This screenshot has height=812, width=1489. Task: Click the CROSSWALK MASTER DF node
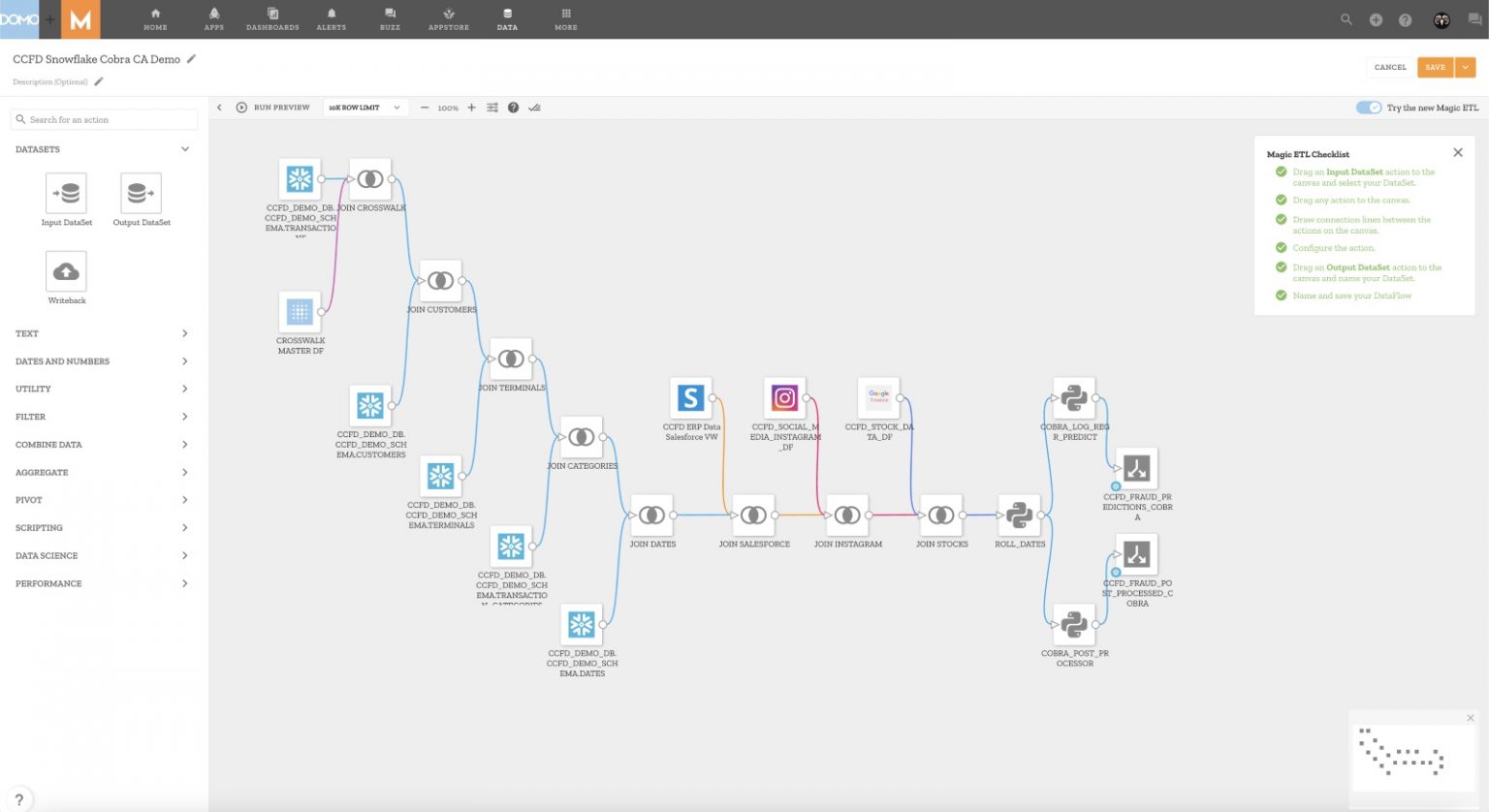300,310
